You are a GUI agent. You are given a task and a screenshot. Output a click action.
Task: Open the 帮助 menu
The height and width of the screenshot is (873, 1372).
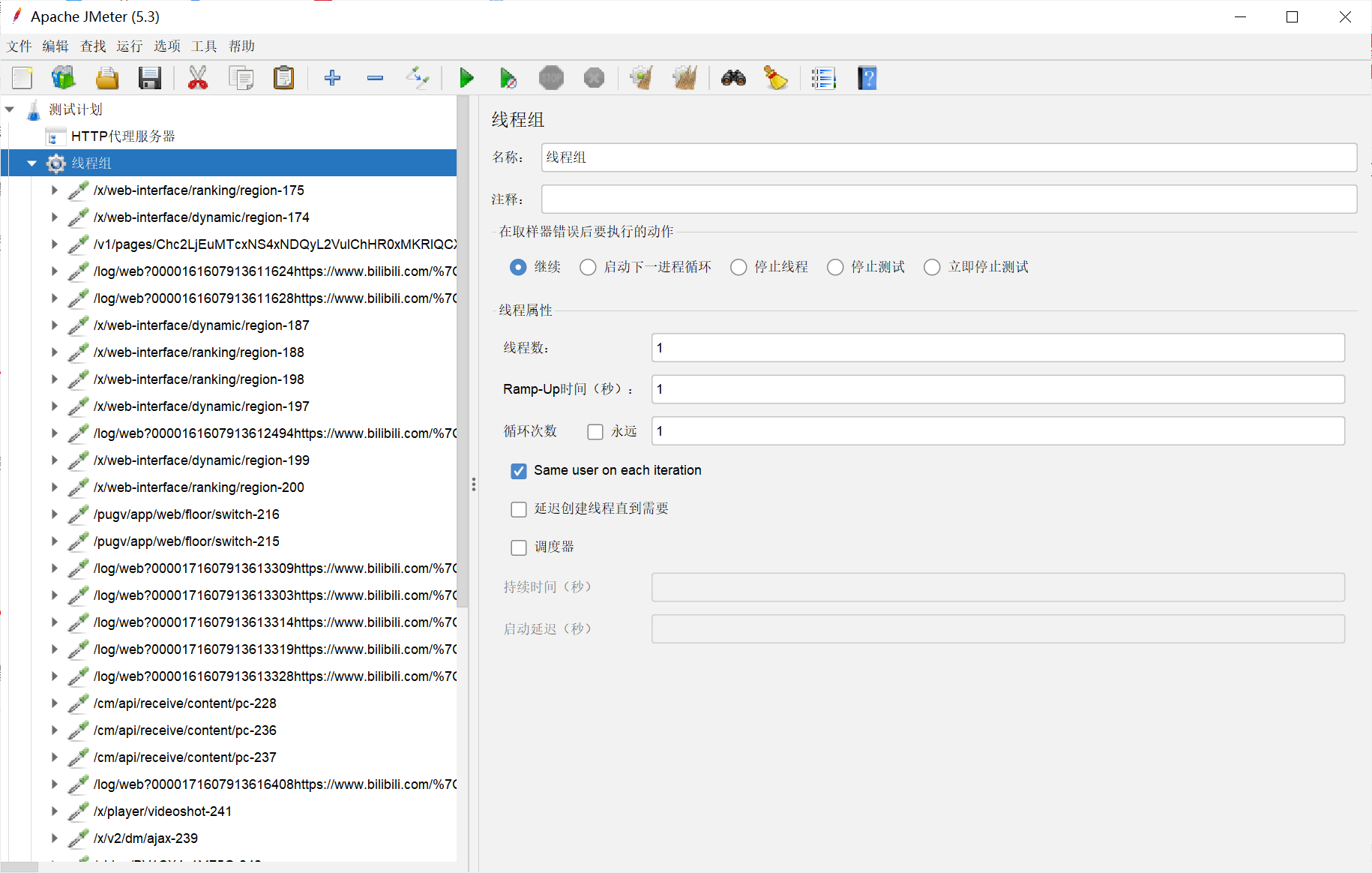click(241, 46)
